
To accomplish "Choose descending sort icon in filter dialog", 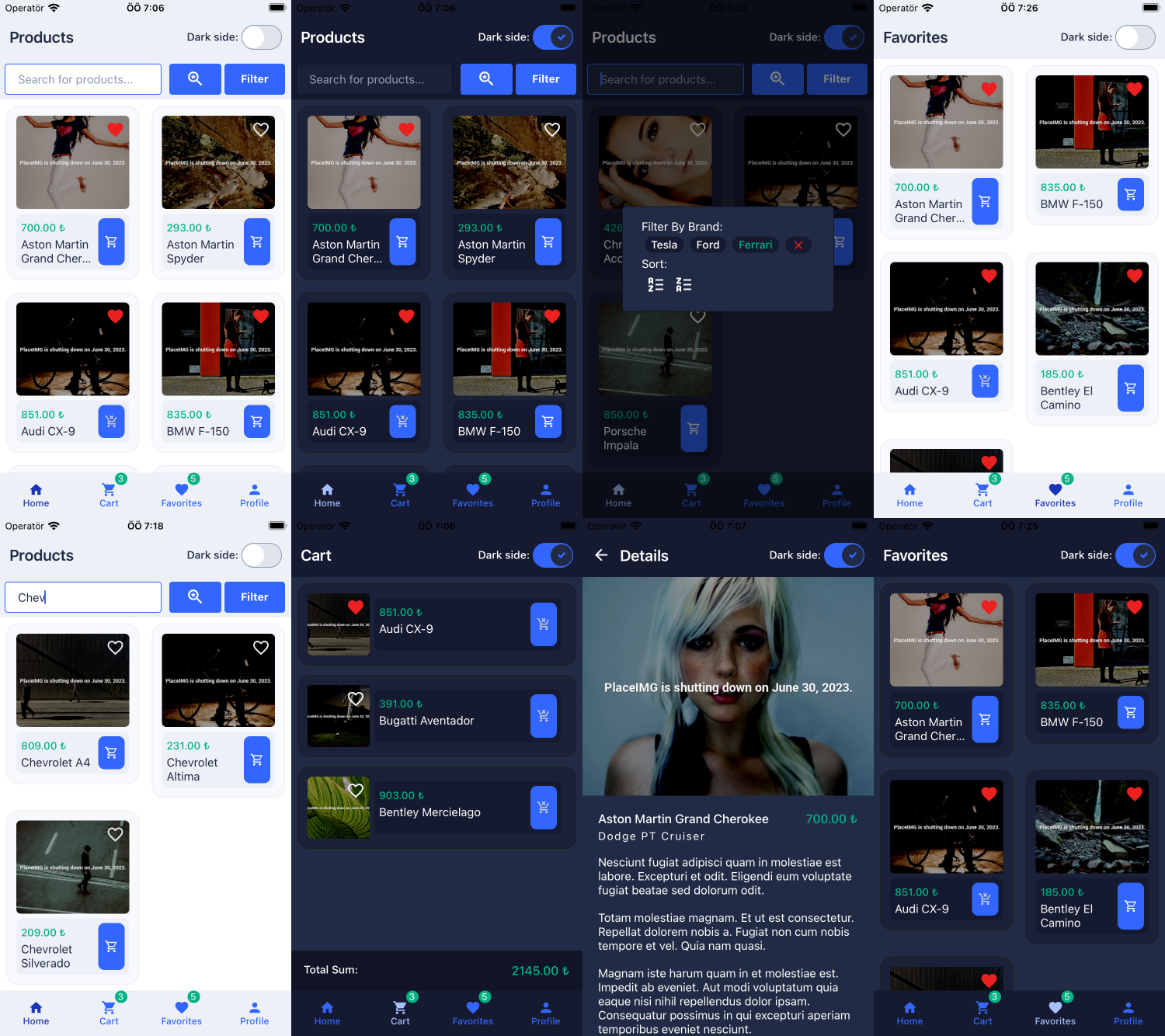I will (x=683, y=285).
